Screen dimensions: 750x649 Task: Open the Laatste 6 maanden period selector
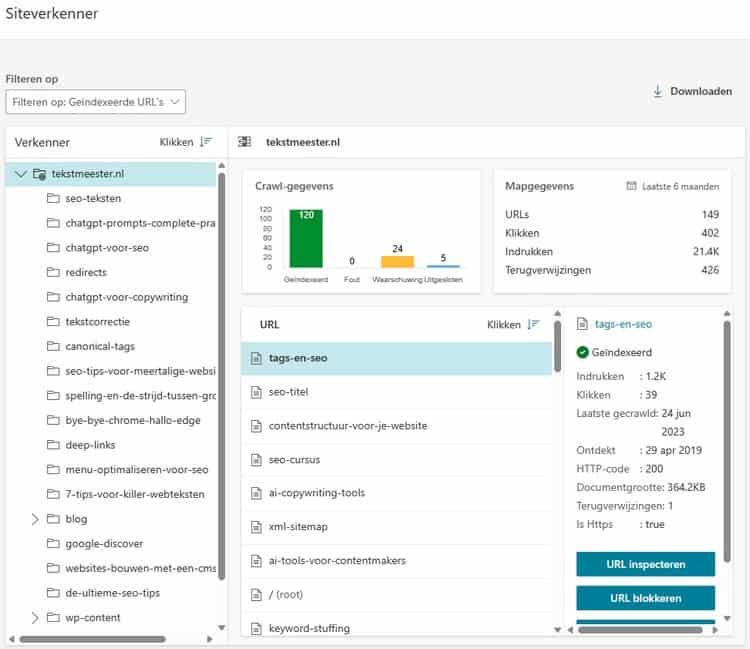click(673, 186)
